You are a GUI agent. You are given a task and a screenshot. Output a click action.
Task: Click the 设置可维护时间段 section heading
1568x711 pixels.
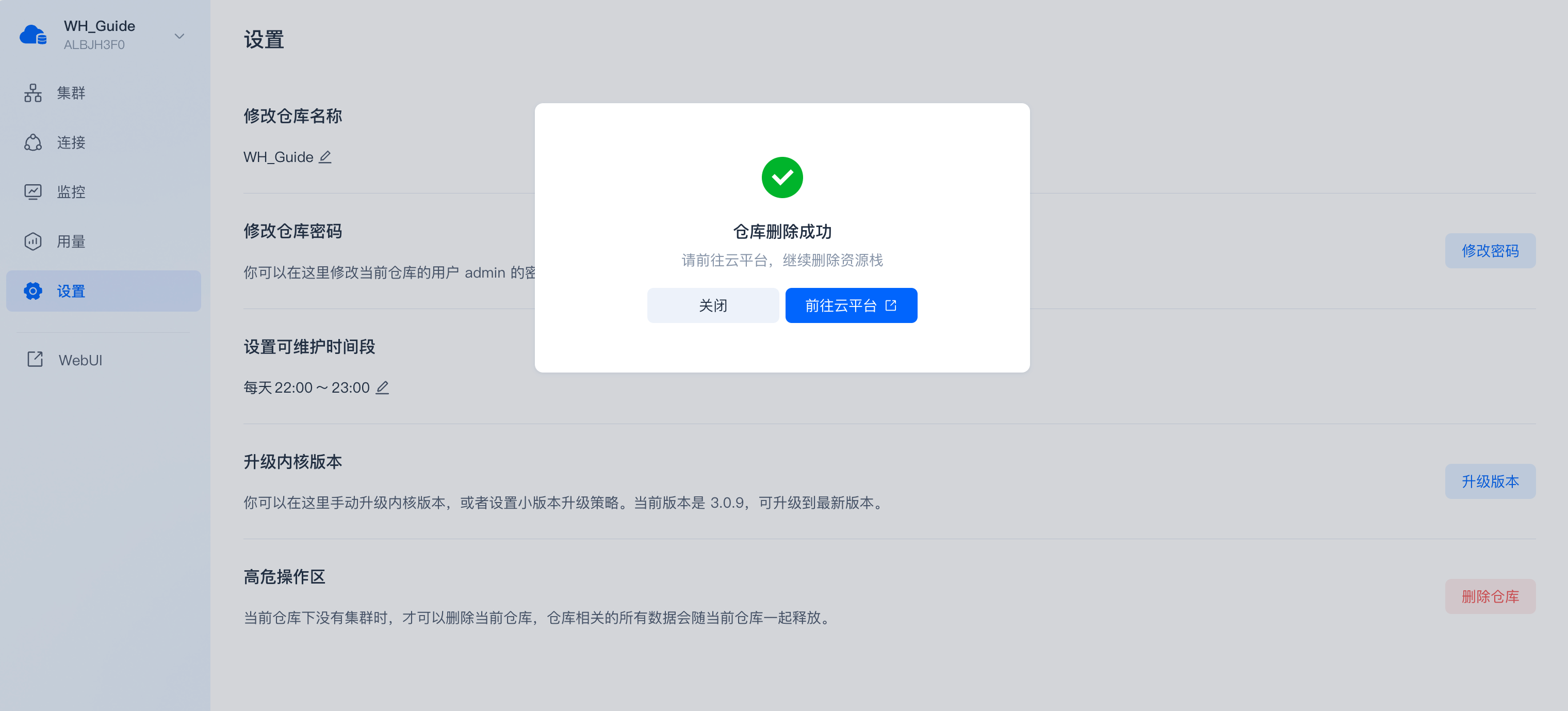point(309,347)
